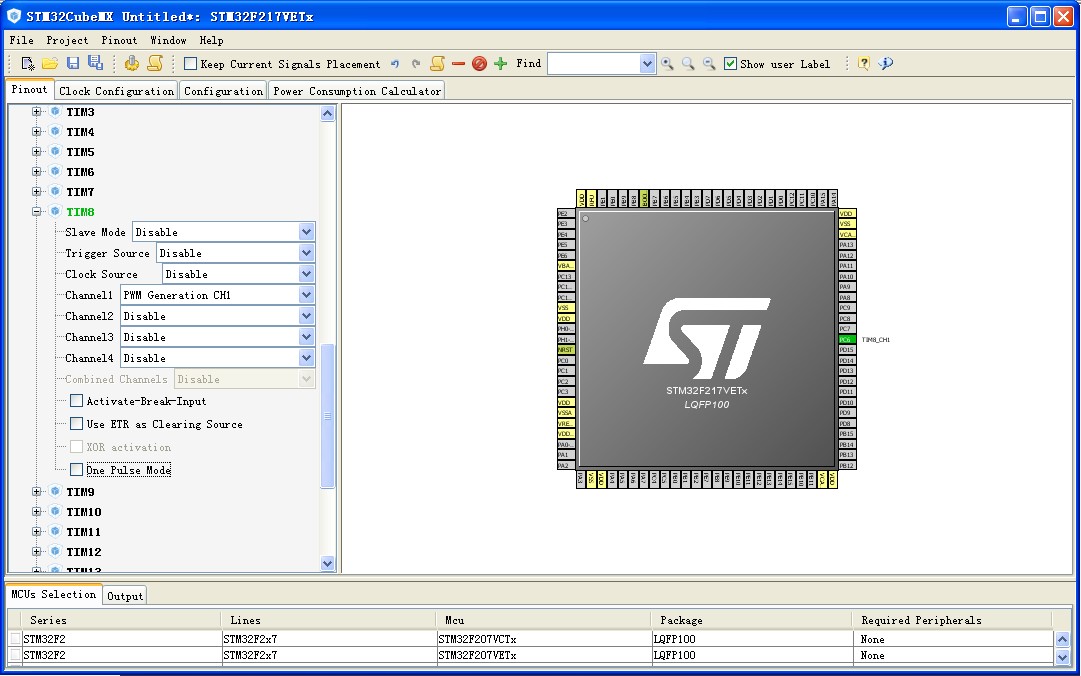Expand the TIM9 tree node
Image resolution: width=1081 pixels, height=676 pixels.
37,491
